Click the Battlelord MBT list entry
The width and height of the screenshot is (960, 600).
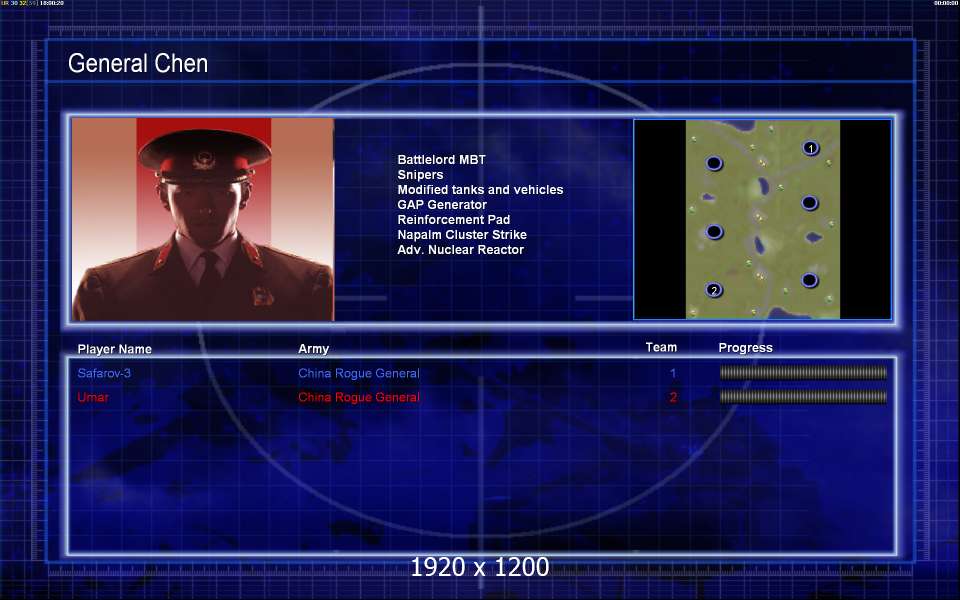pyautogui.click(x=441, y=160)
